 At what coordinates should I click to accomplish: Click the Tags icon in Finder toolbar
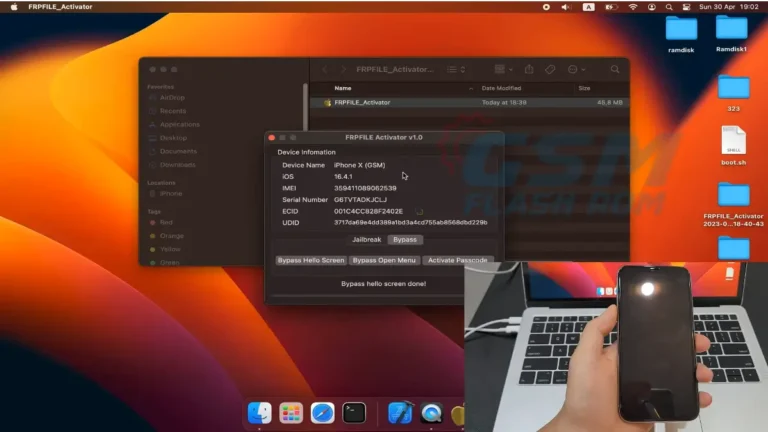[550, 70]
